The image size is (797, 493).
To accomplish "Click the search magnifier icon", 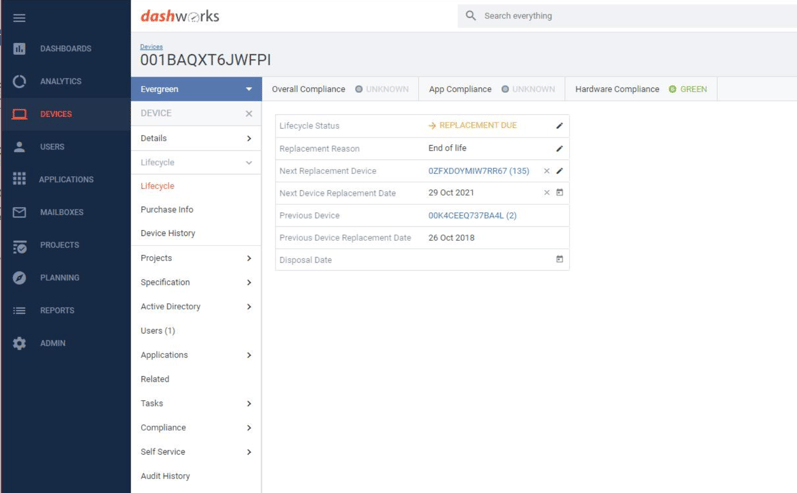I will [471, 16].
